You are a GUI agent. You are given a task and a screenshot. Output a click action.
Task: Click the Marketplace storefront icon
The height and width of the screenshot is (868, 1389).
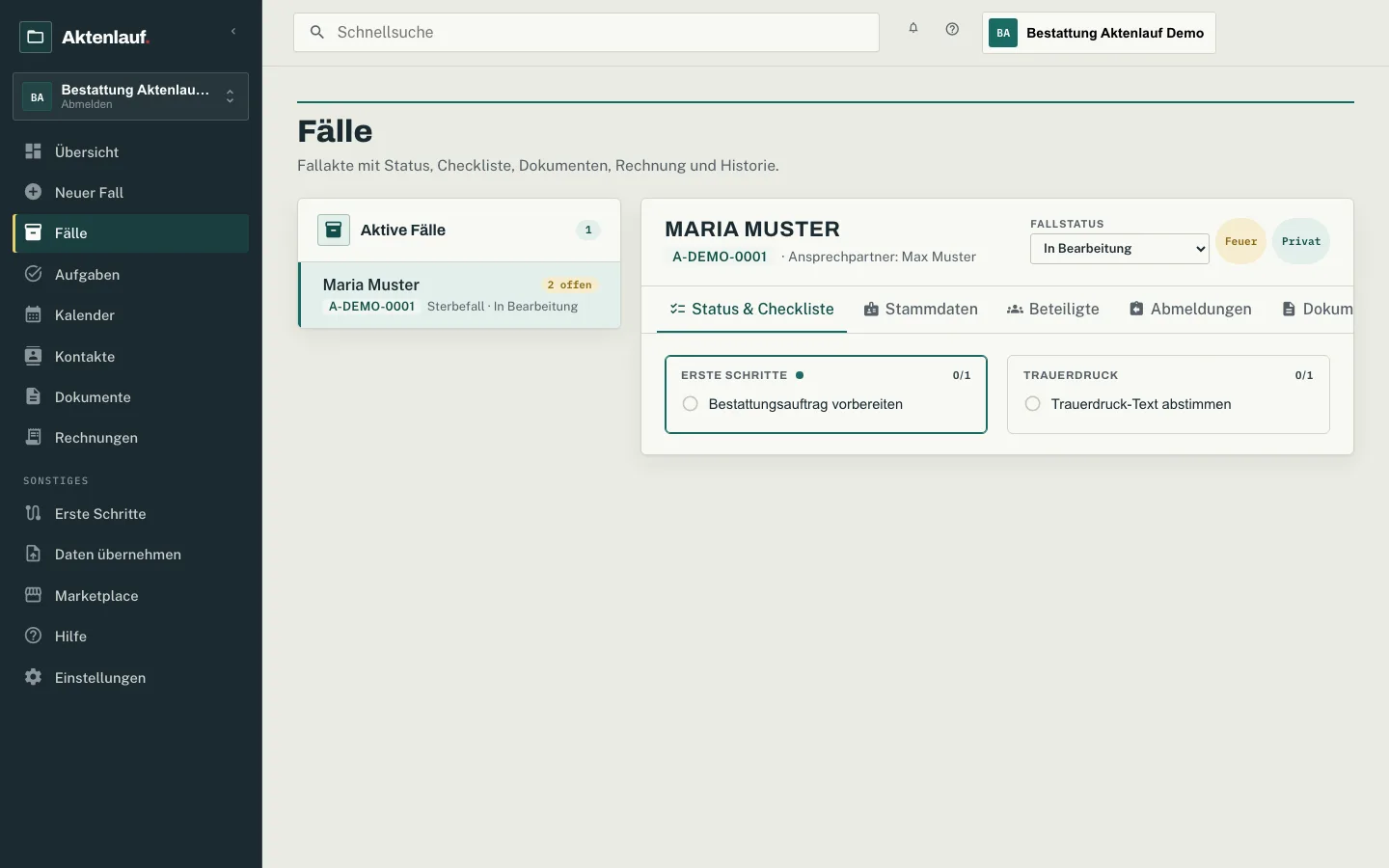(33, 595)
